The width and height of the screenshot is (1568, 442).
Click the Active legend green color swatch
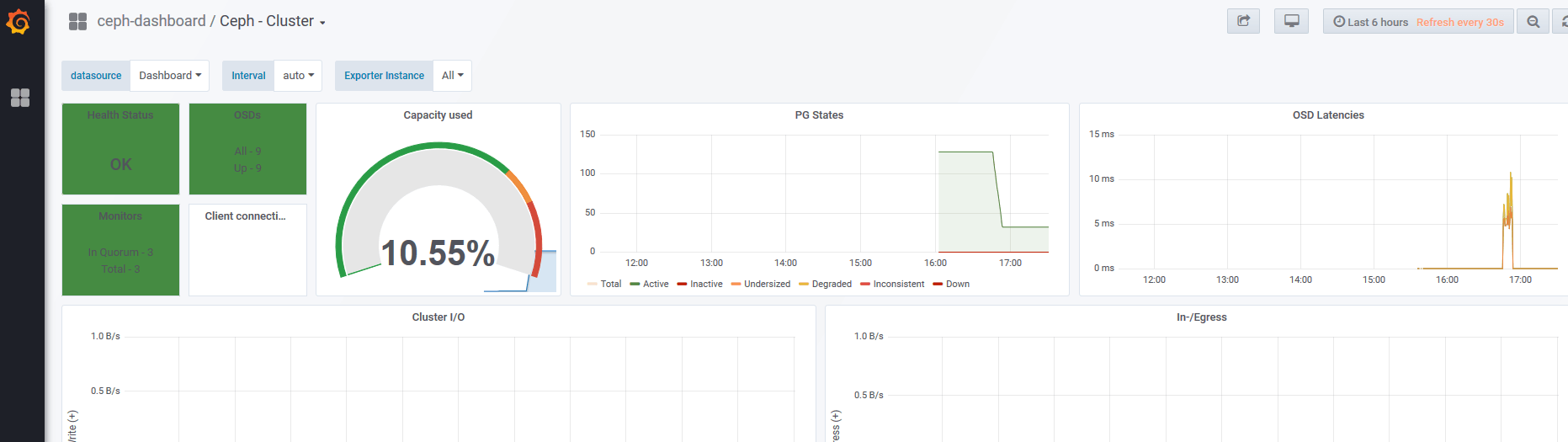tap(635, 285)
